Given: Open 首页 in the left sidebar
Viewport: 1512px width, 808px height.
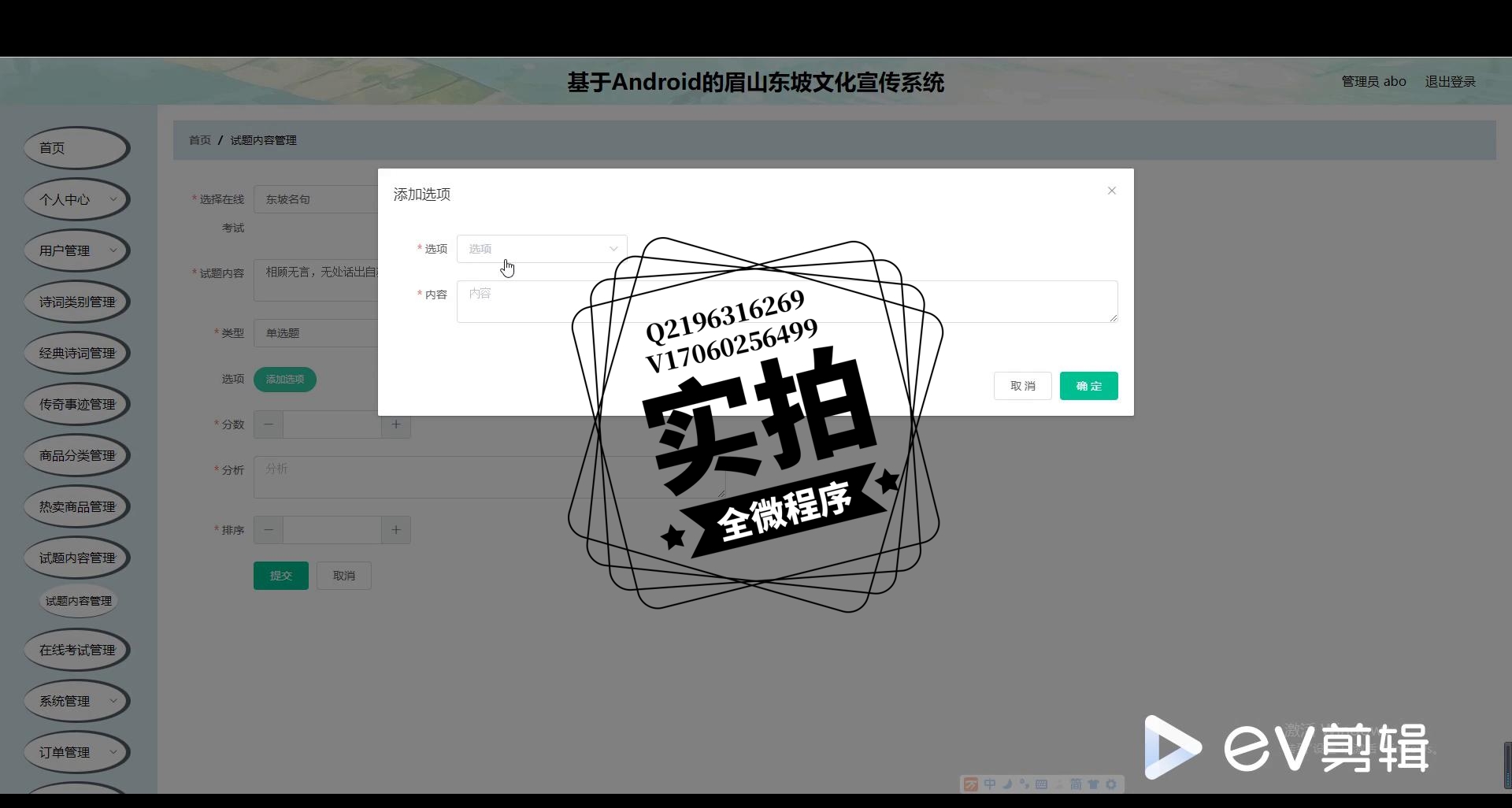Looking at the screenshot, I should 76,148.
